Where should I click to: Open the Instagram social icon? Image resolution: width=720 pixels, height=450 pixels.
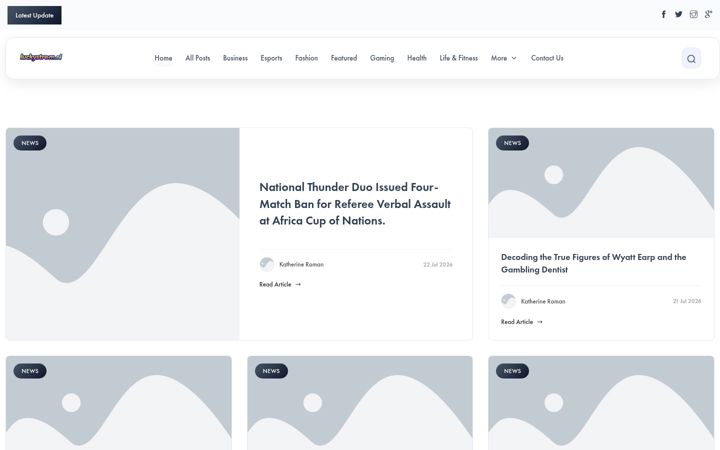click(693, 14)
